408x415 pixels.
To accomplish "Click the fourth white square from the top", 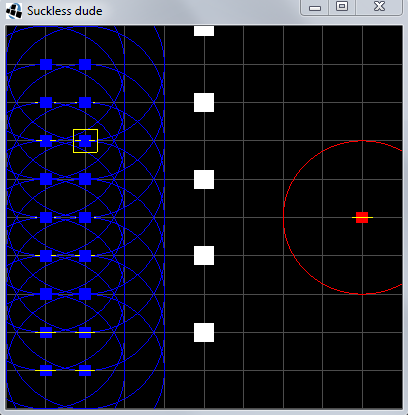I will click(x=204, y=256).
